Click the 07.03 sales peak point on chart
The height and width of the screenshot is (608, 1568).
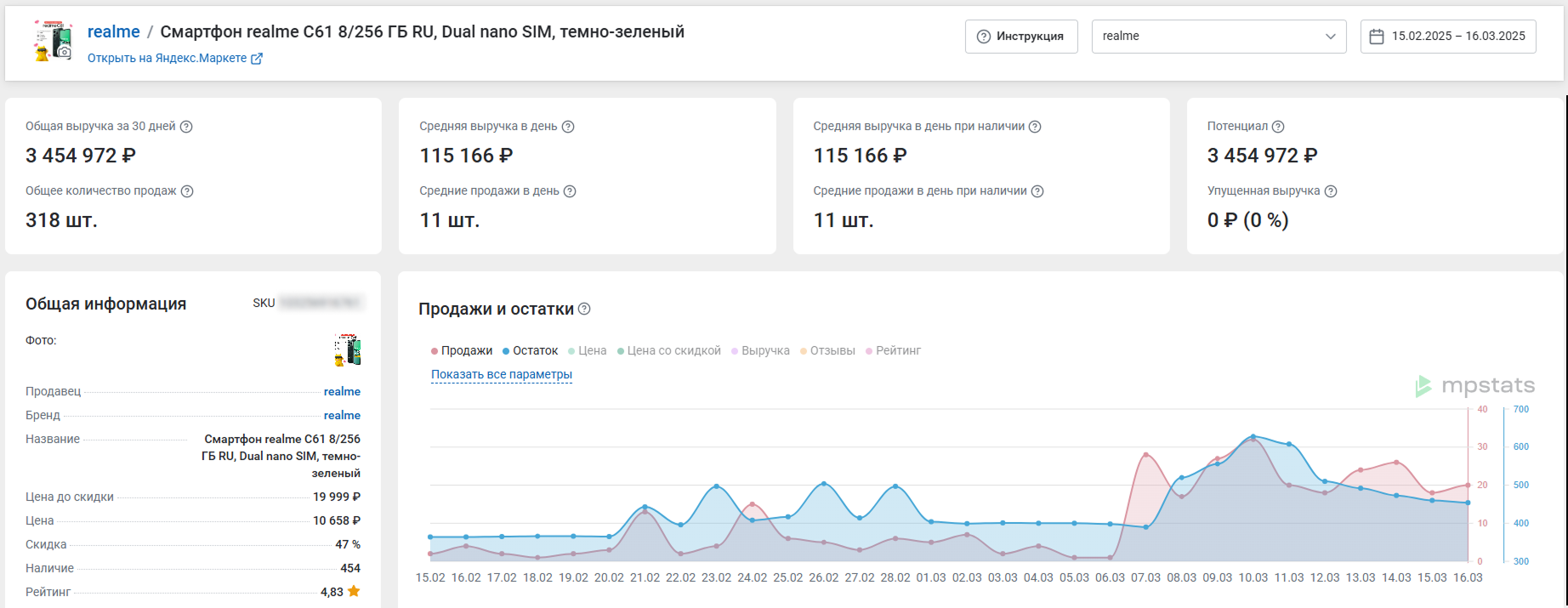click(1145, 455)
